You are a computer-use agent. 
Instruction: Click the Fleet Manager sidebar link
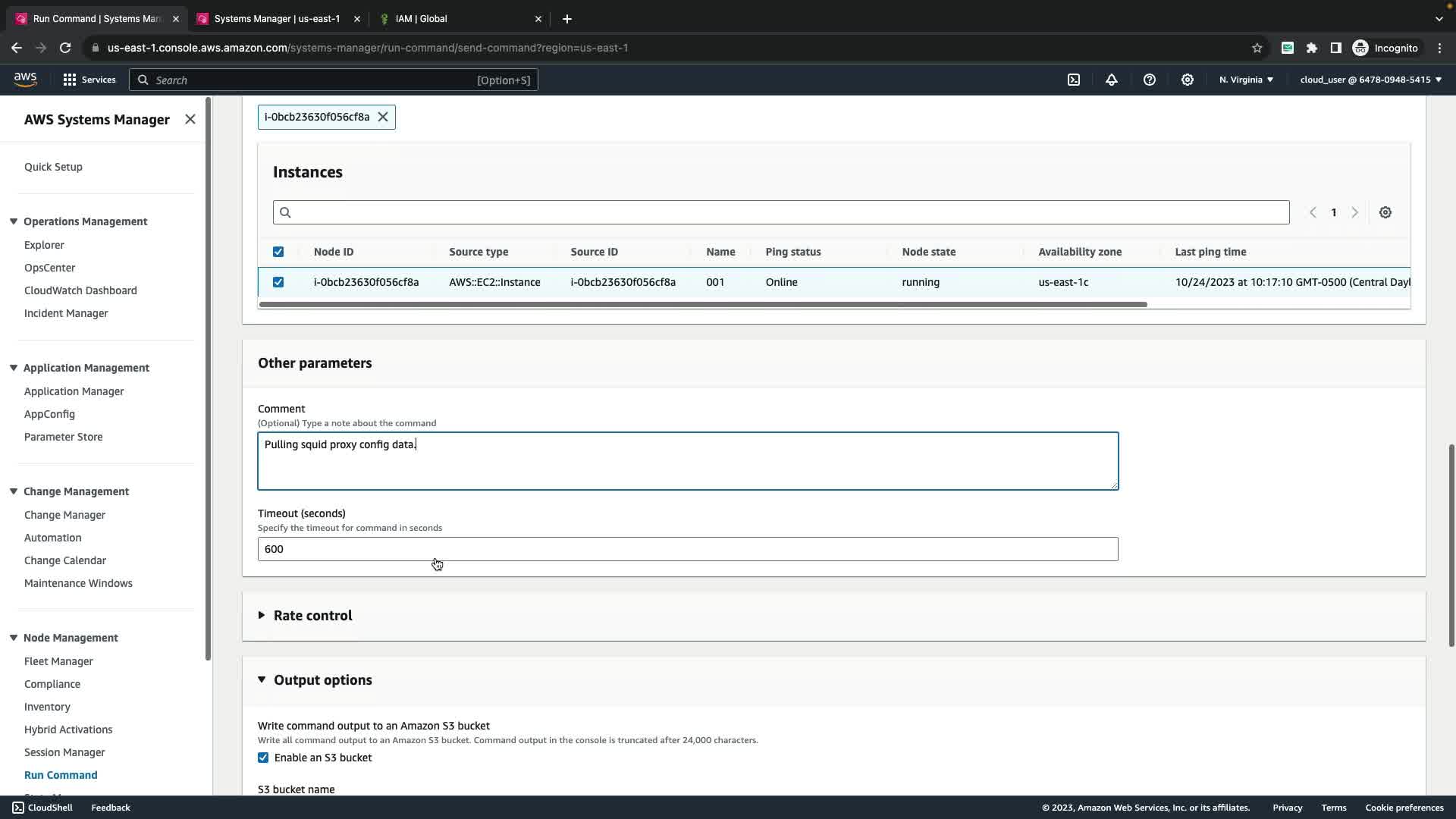point(58,661)
